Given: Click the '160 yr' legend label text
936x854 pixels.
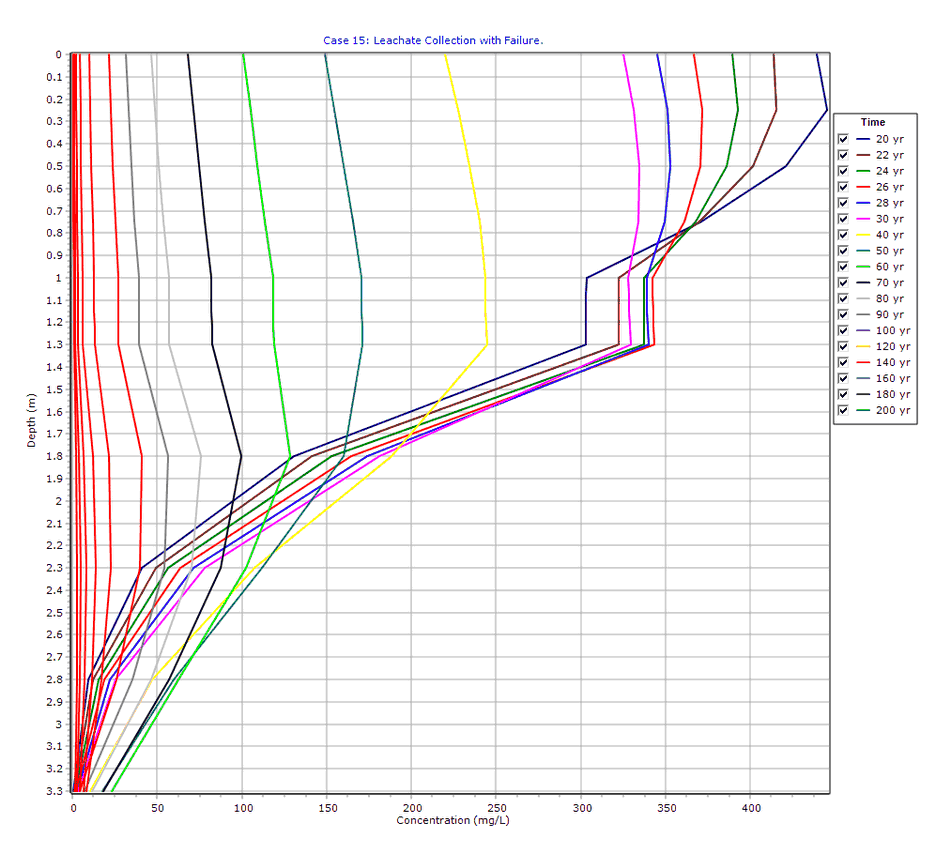Looking at the screenshot, I should 892,378.
